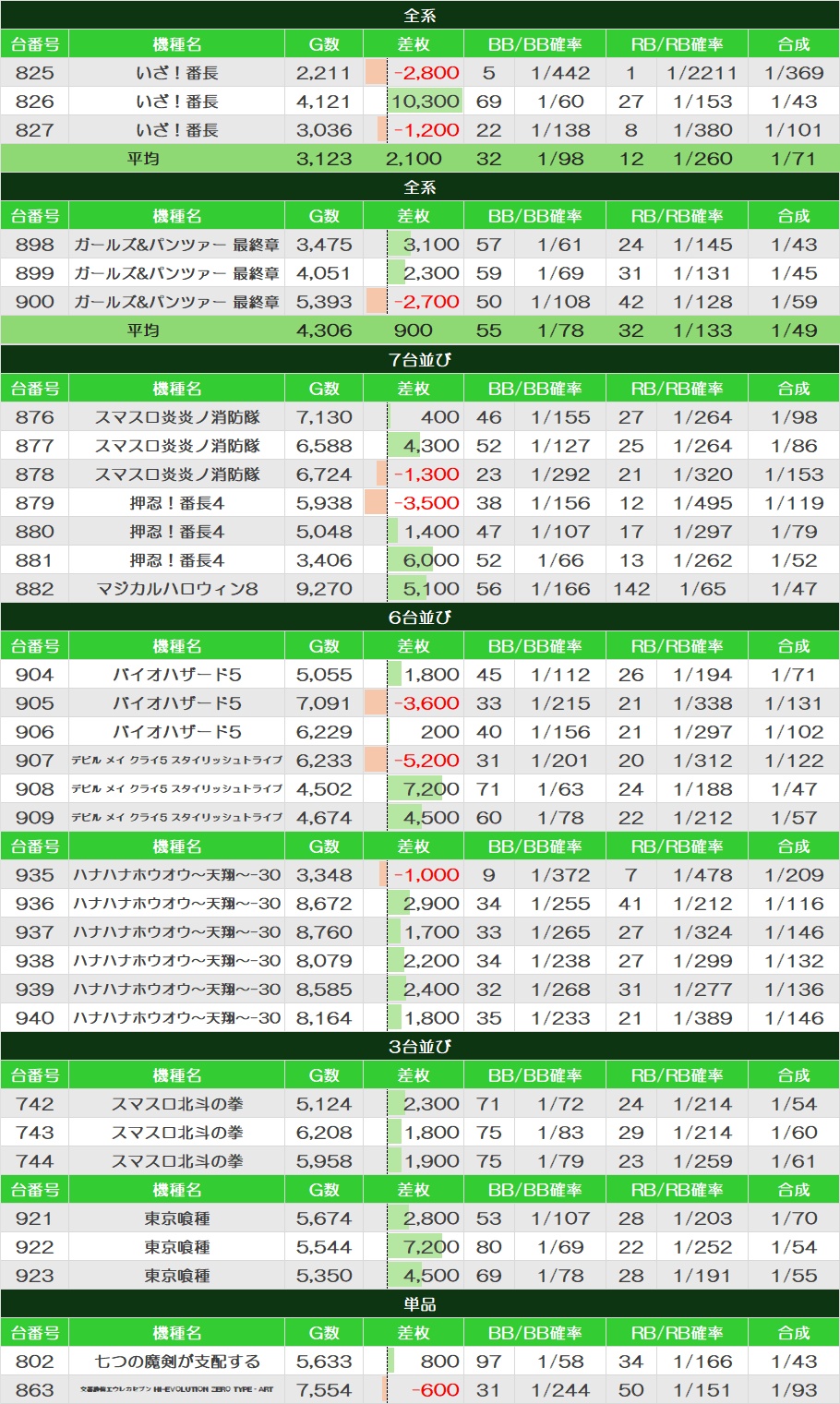The width and height of the screenshot is (840, 1404).
Task: Click the -3,600 差枚 value in row 905
Action: (426, 703)
